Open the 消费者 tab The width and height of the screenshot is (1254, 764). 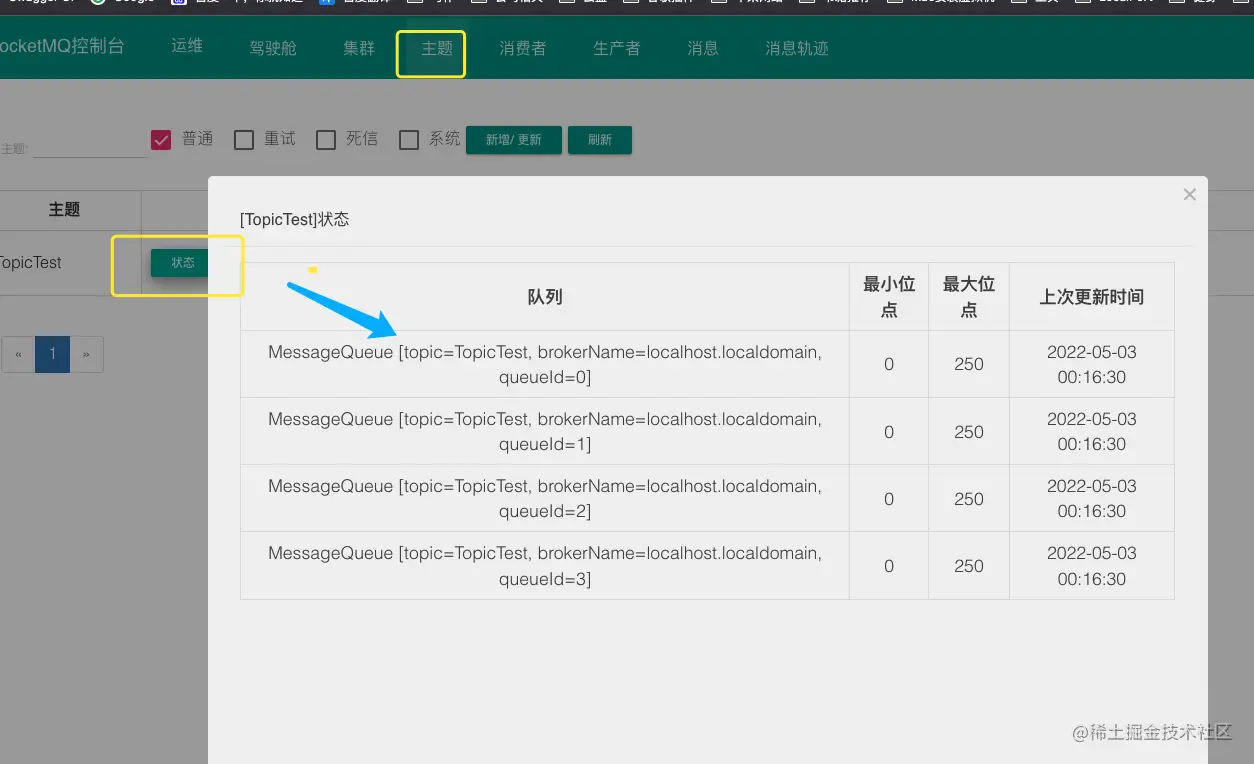point(523,48)
